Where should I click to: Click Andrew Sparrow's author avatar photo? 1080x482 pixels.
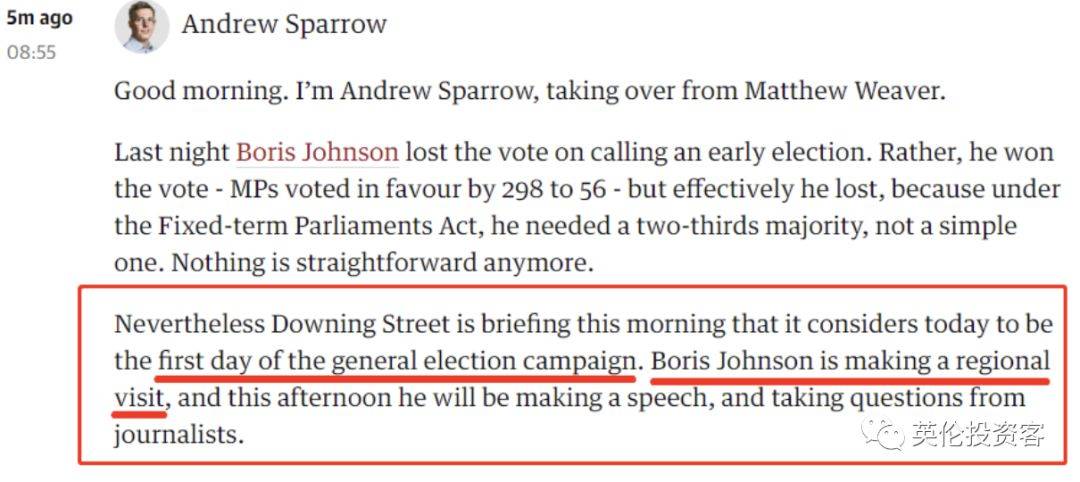142,27
